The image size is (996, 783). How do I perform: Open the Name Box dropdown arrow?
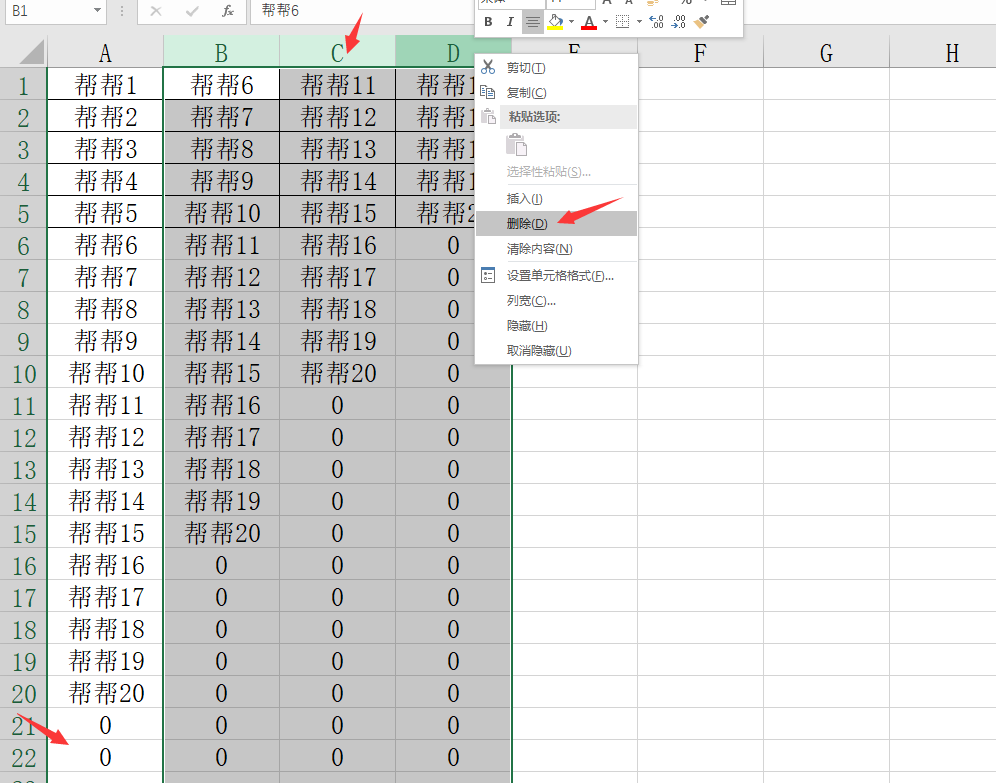point(97,10)
